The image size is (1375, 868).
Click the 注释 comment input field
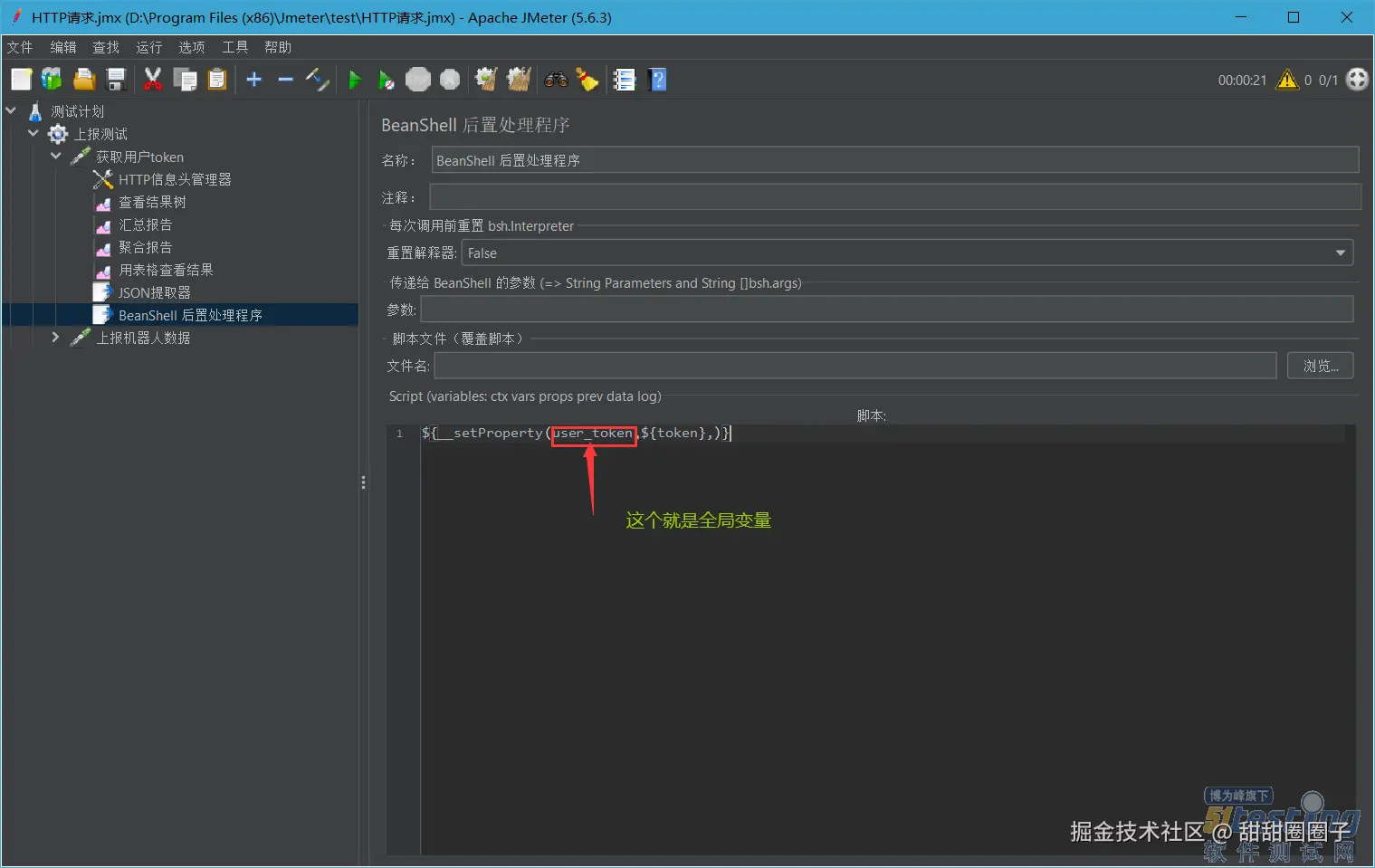[x=895, y=196]
